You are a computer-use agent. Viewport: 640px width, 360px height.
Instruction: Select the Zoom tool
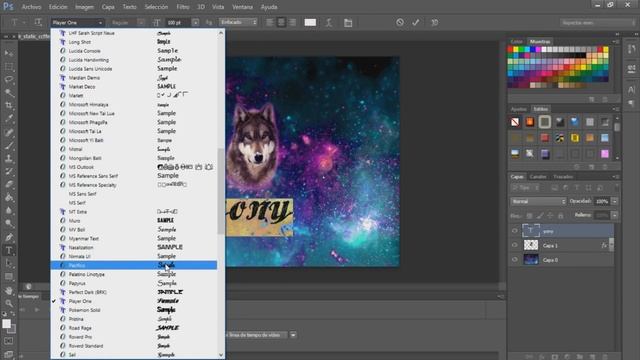click(x=9, y=303)
